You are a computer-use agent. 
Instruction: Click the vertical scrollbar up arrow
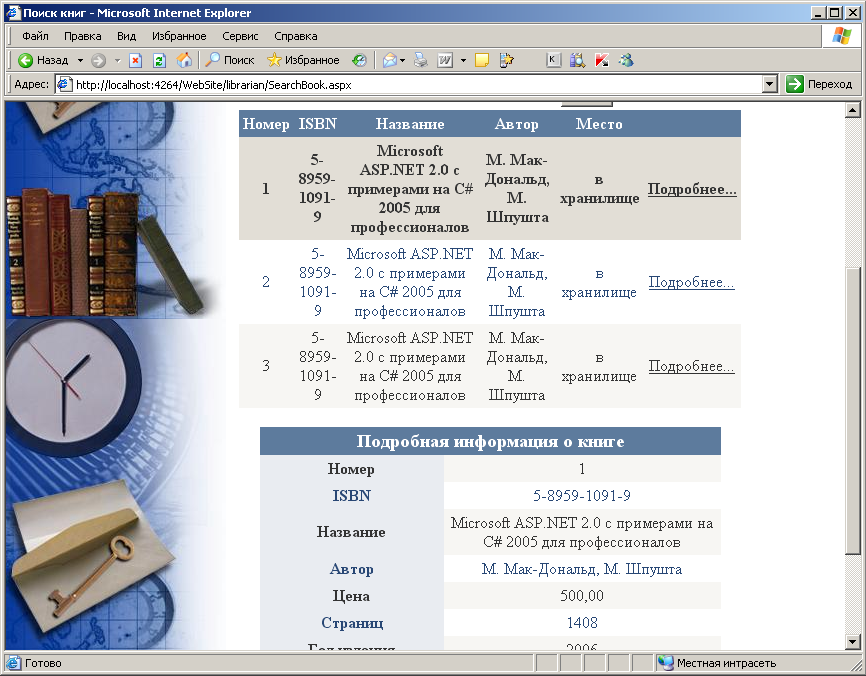pyautogui.click(x=853, y=110)
